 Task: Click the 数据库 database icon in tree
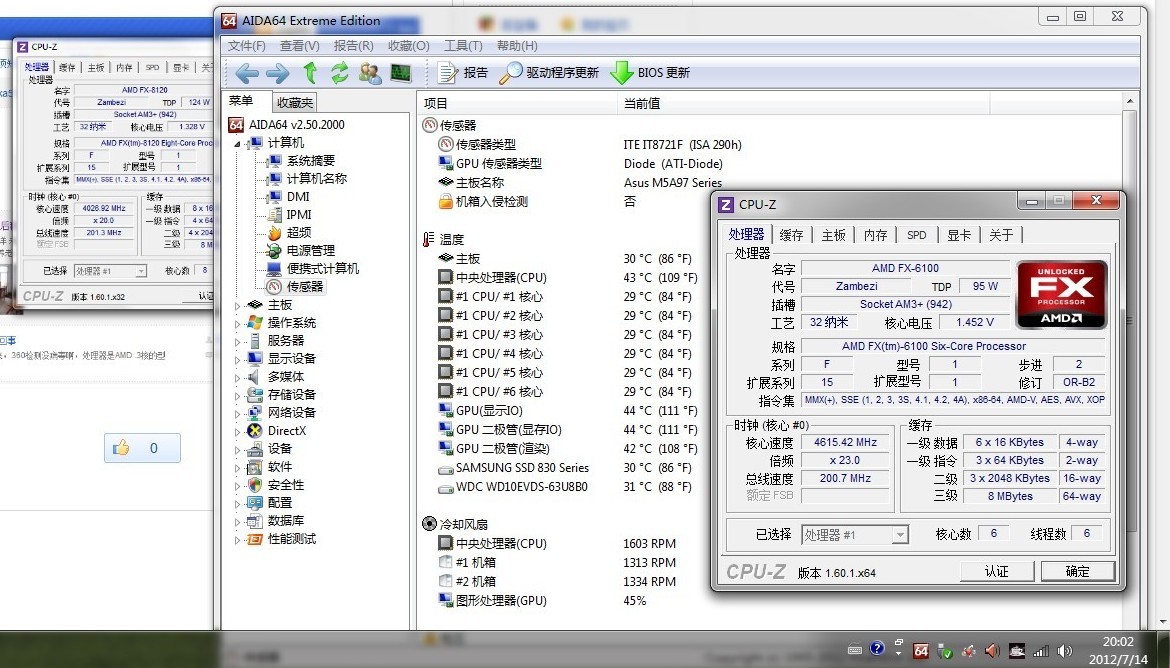(255, 520)
